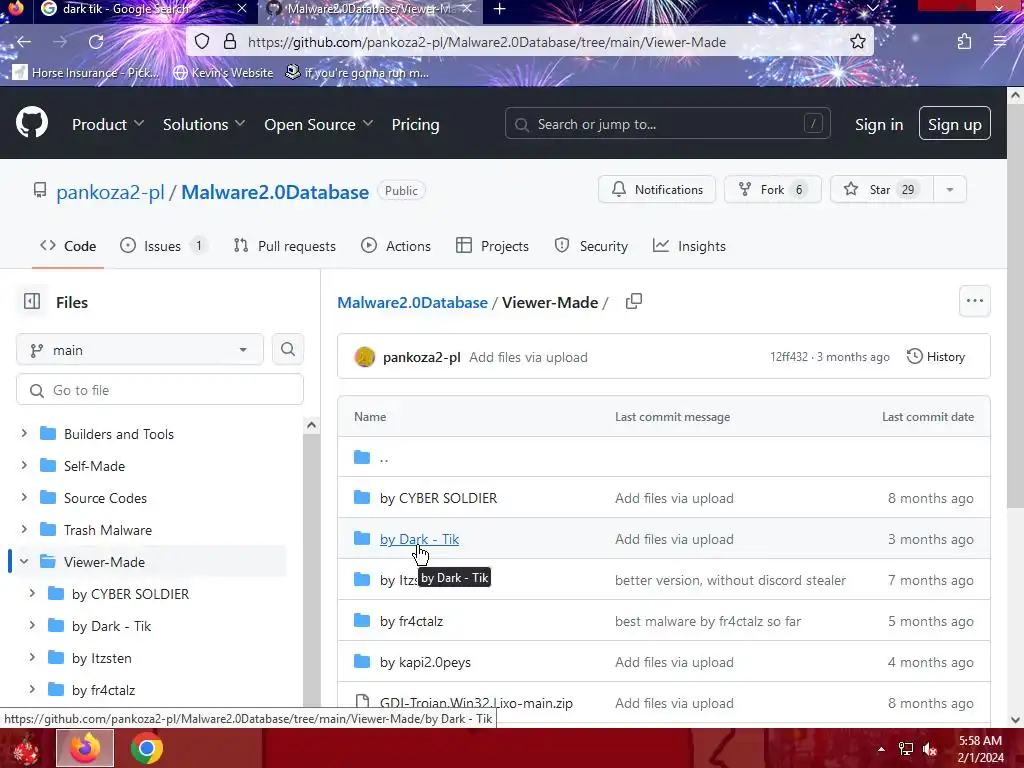Screen dimensions: 1024x768
Task: Launch Firefox from the taskbar
Action: tap(85, 748)
